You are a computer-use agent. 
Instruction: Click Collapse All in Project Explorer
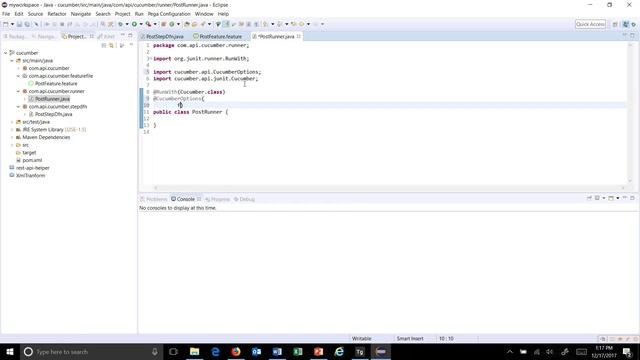(104, 45)
